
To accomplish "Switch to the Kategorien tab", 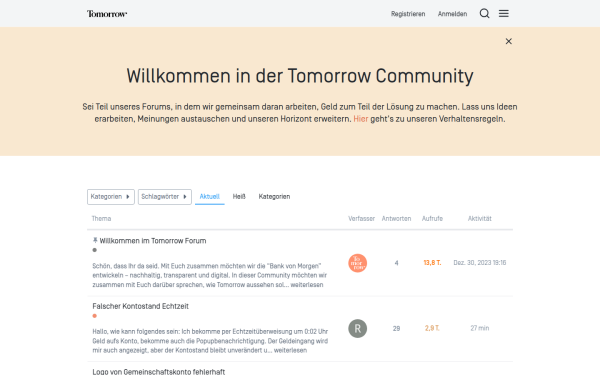I will click(x=274, y=197).
